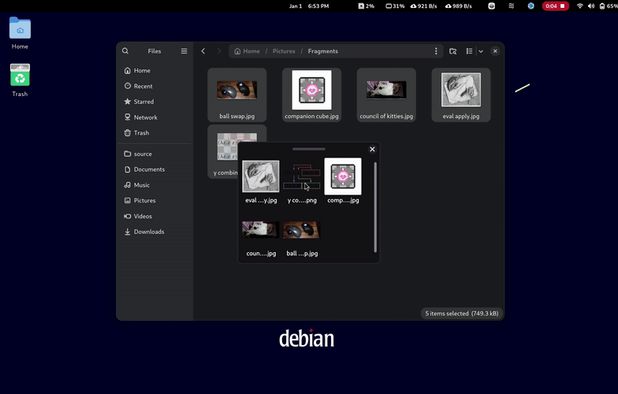618x394 pixels.
Task: Open Pictures in the sidebar
Action: (x=155, y=201)
